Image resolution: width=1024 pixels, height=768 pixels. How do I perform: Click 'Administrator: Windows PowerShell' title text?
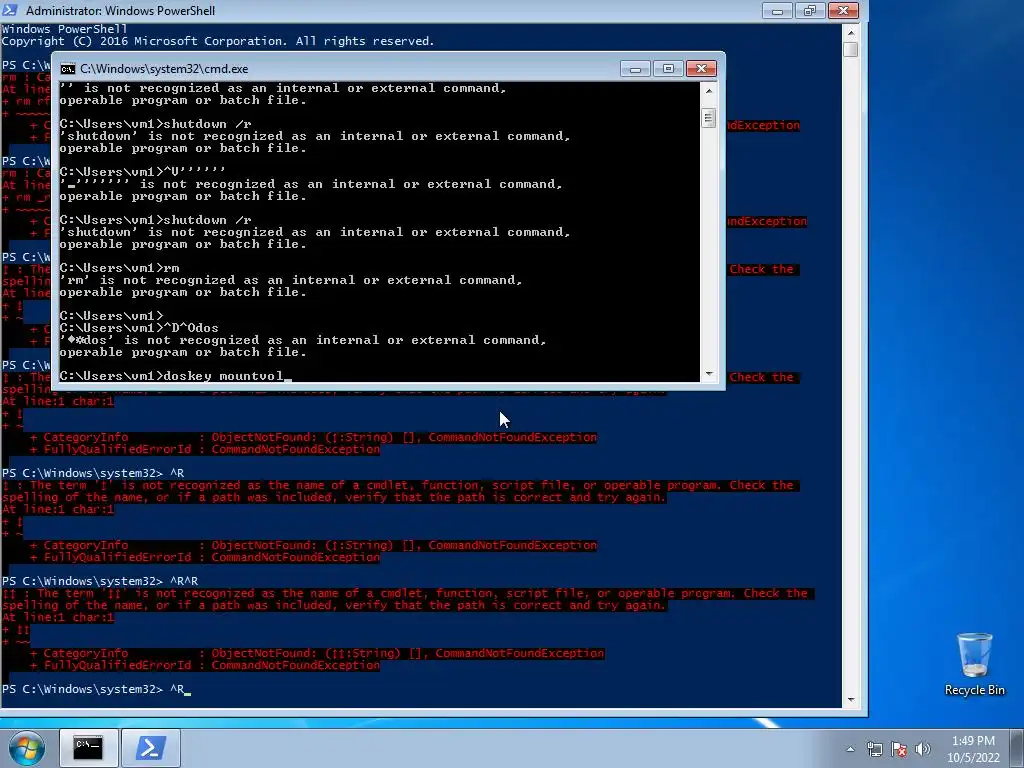[120, 10]
